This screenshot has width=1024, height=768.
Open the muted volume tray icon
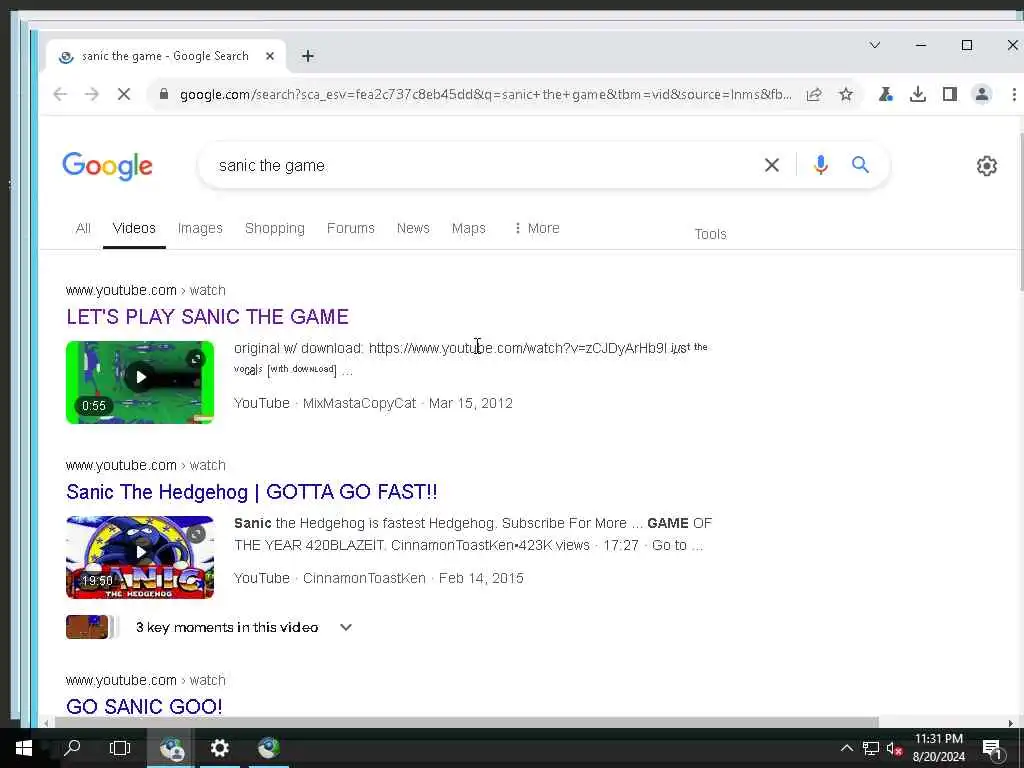click(x=894, y=748)
